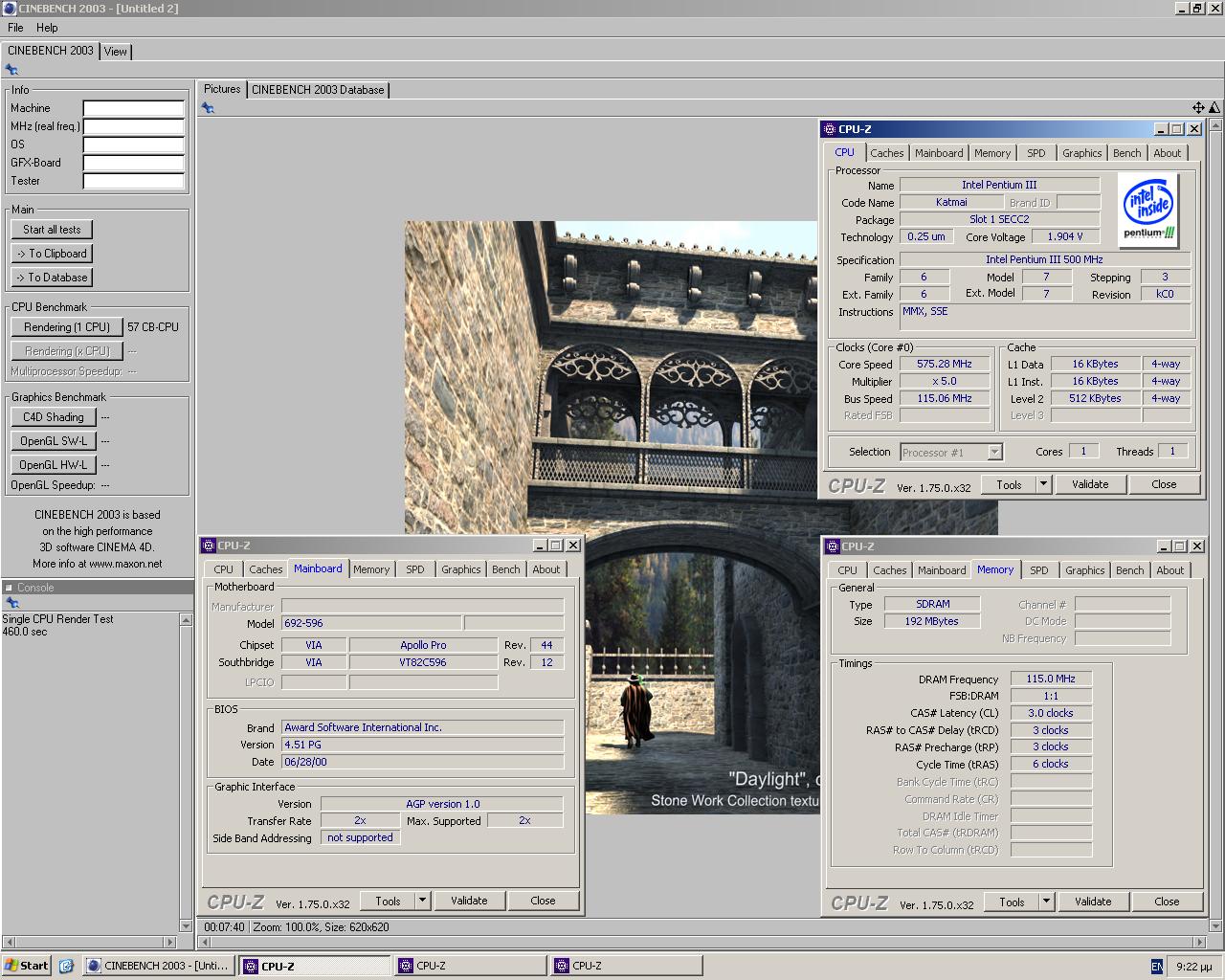Click Validate in CPU-Z CPU window

tap(1090, 484)
